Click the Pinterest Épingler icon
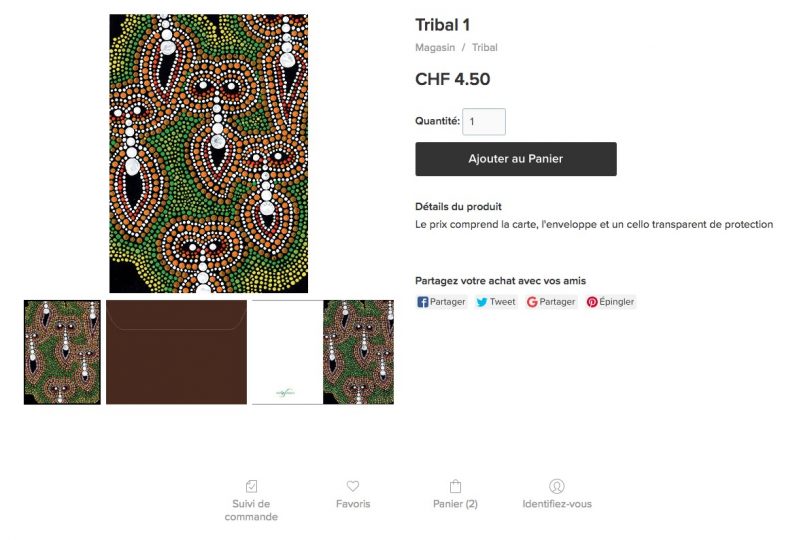797x540 pixels. coord(592,302)
